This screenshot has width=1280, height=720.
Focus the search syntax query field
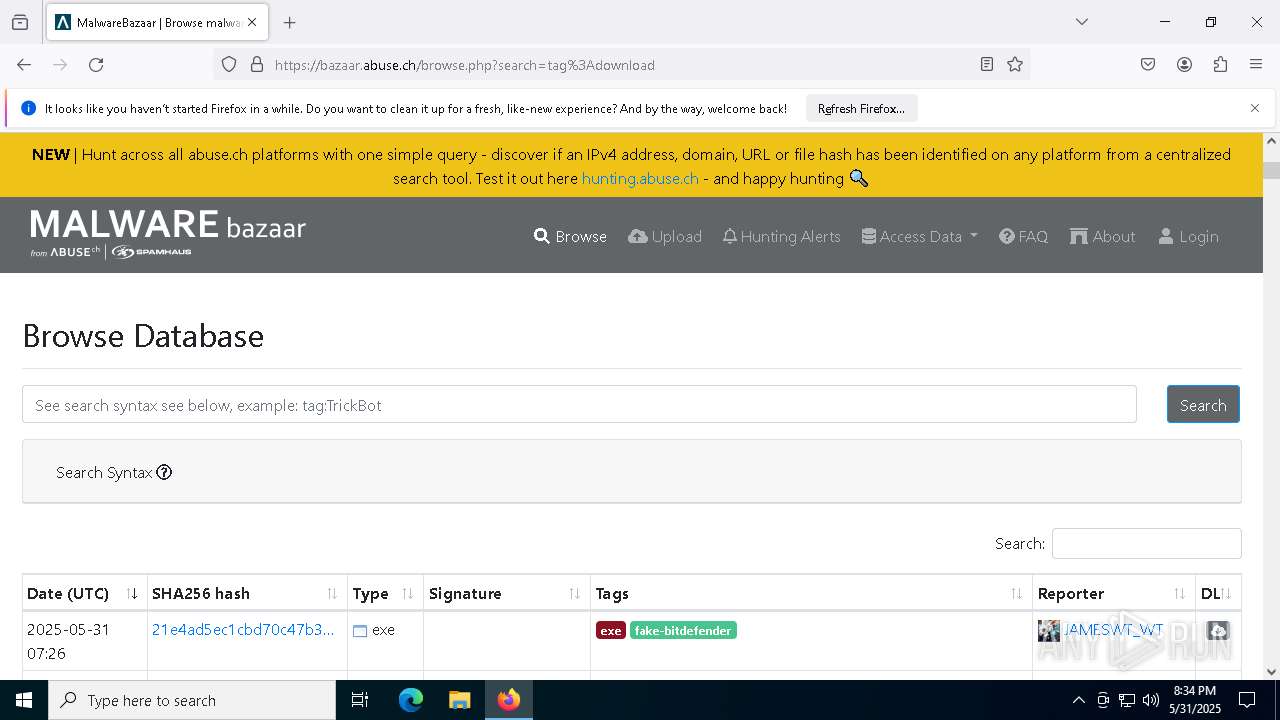(x=579, y=405)
